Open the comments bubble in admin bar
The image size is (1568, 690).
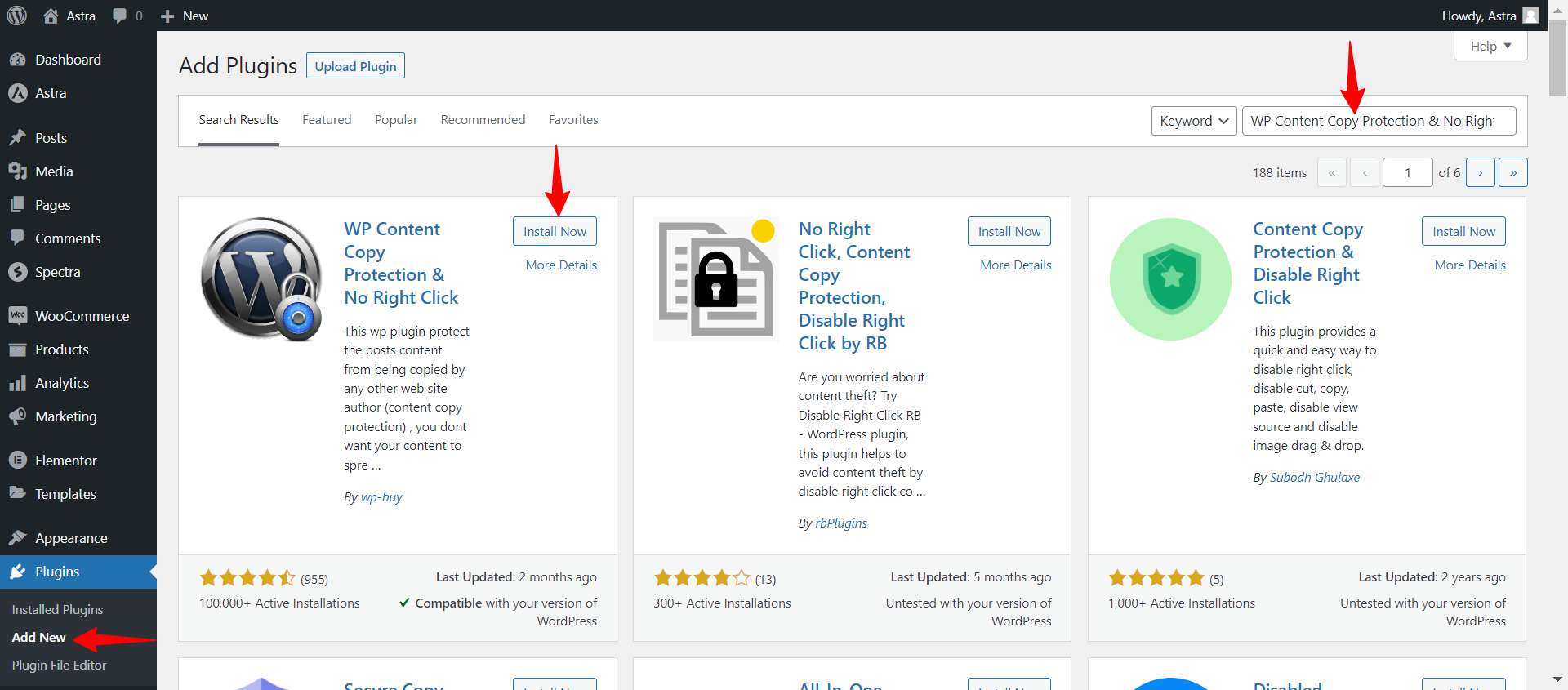120,16
